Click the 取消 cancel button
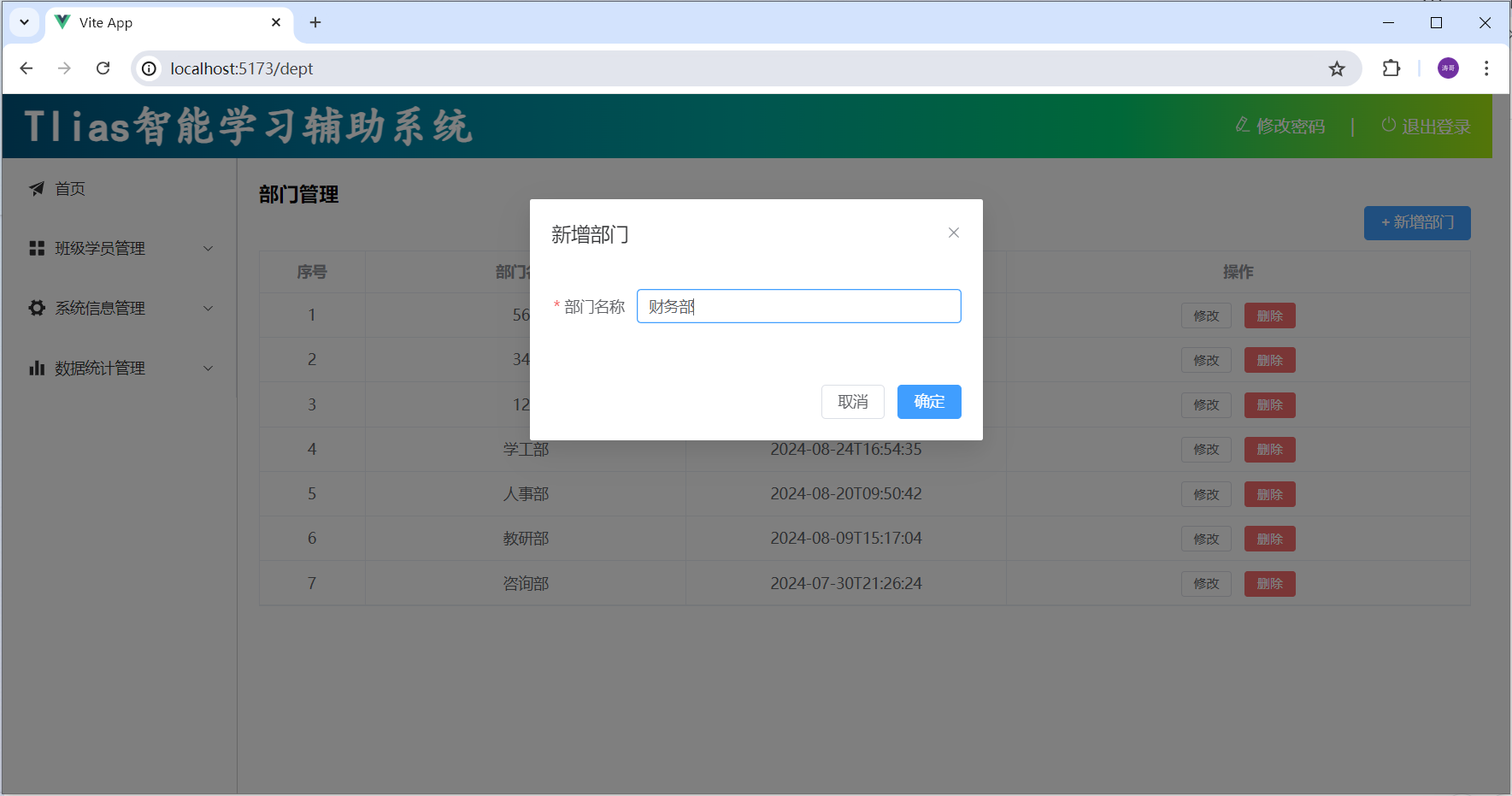This screenshot has width=1512, height=796. (x=852, y=402)
